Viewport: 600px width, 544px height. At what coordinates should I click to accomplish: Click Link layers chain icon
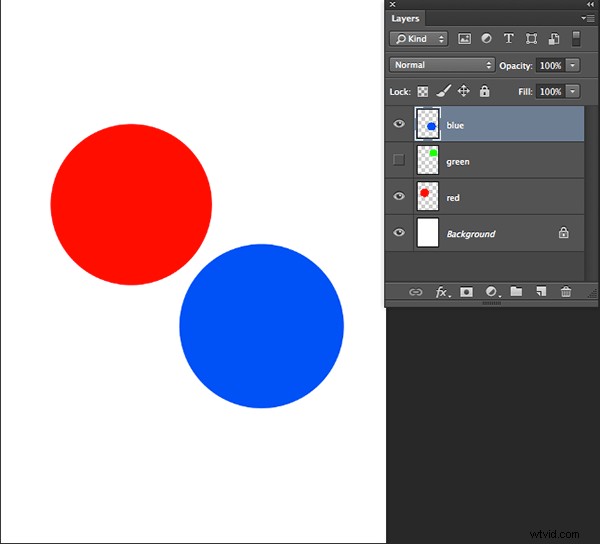(416, 292)
